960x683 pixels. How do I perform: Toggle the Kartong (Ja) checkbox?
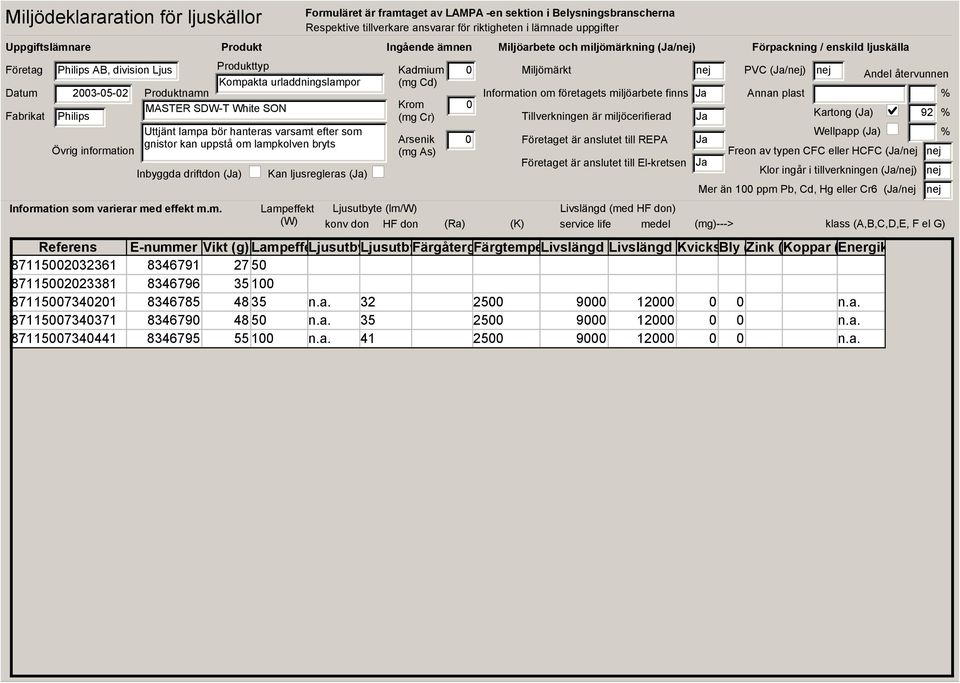coord(893,111)
